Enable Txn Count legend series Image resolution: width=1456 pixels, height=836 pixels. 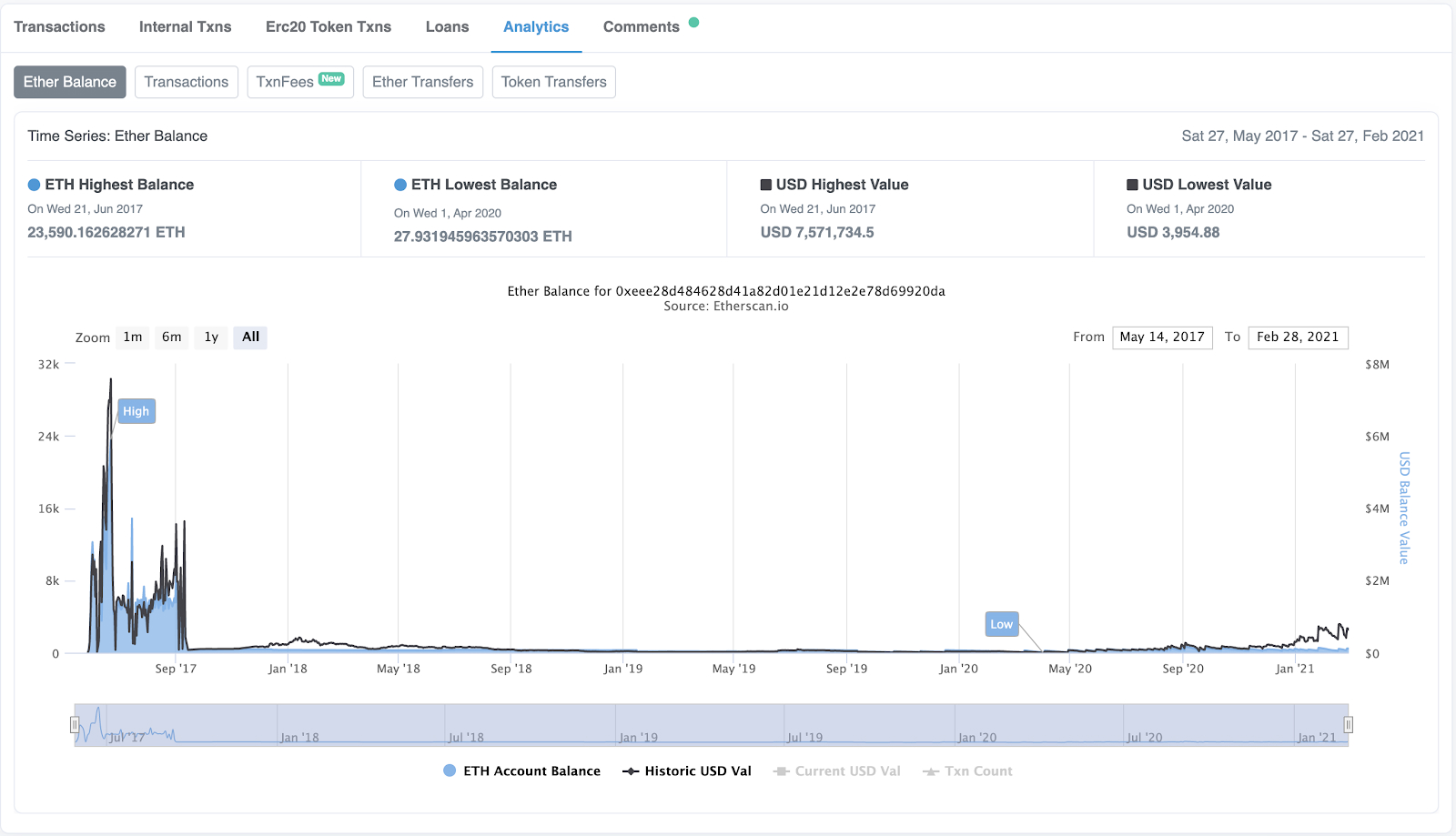[967, 771]
